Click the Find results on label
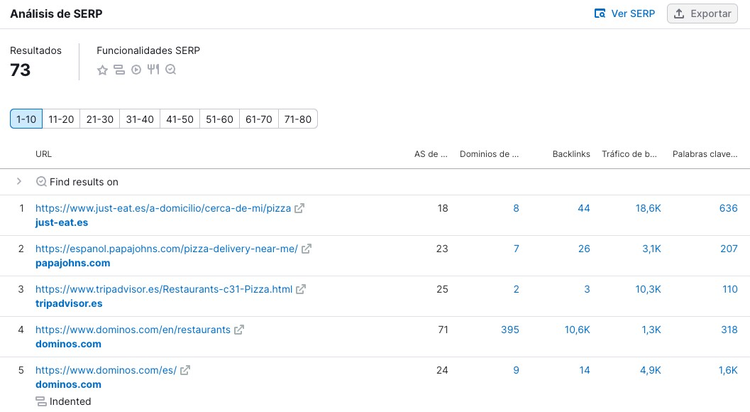 click(x=84, y=182)
